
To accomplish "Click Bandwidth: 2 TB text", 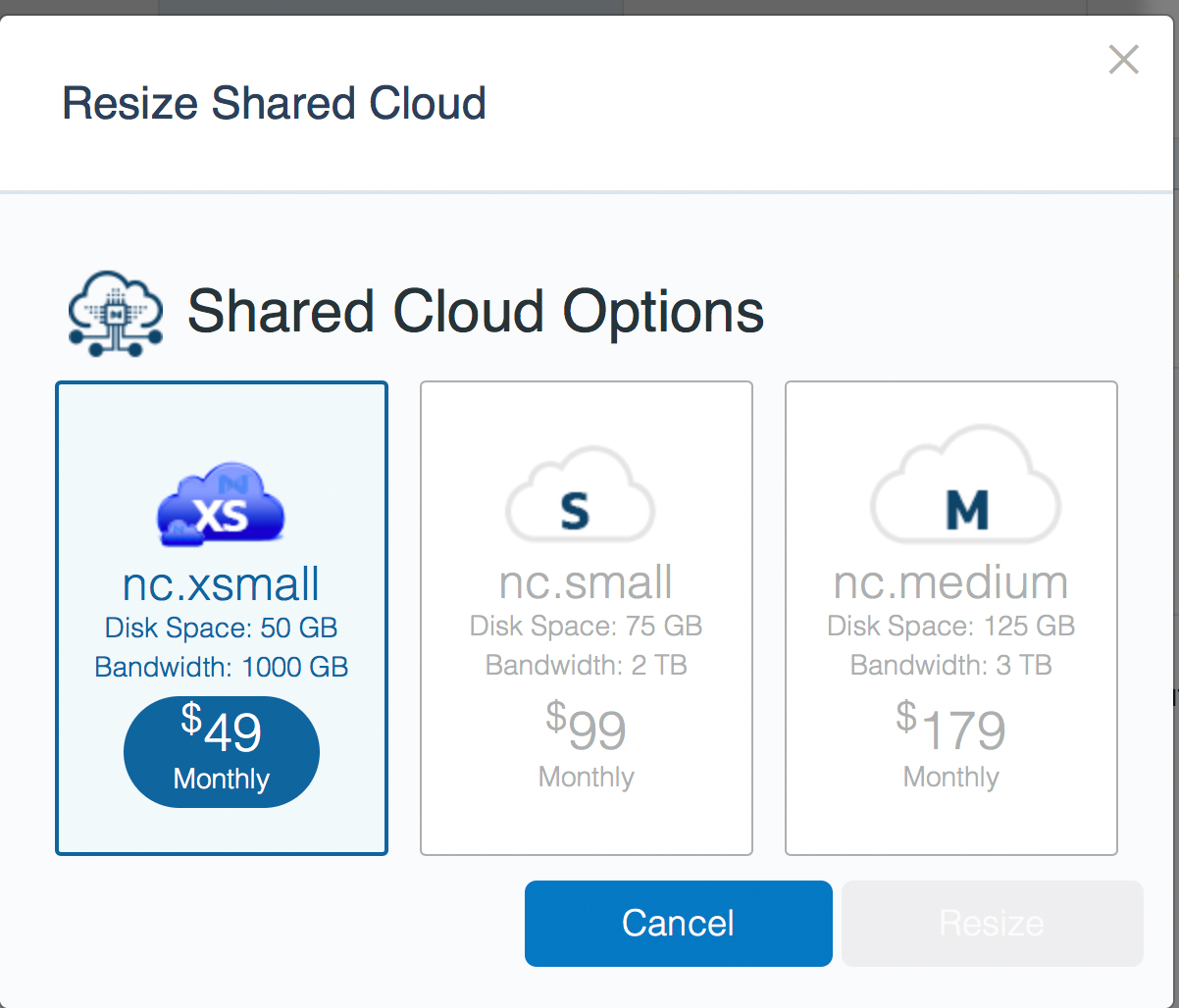I will [586, 666].
